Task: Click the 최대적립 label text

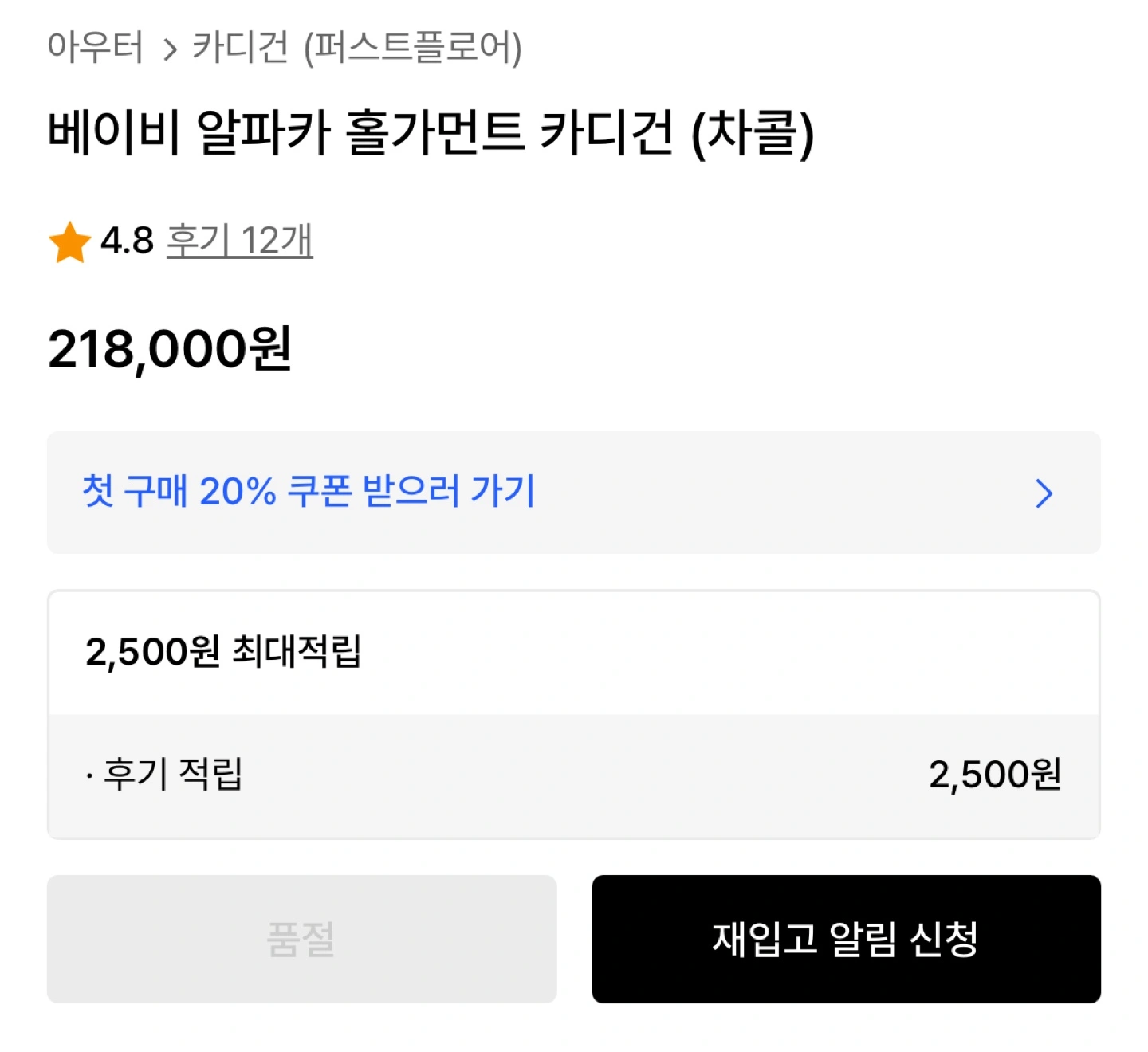Action: click(297, 652)
